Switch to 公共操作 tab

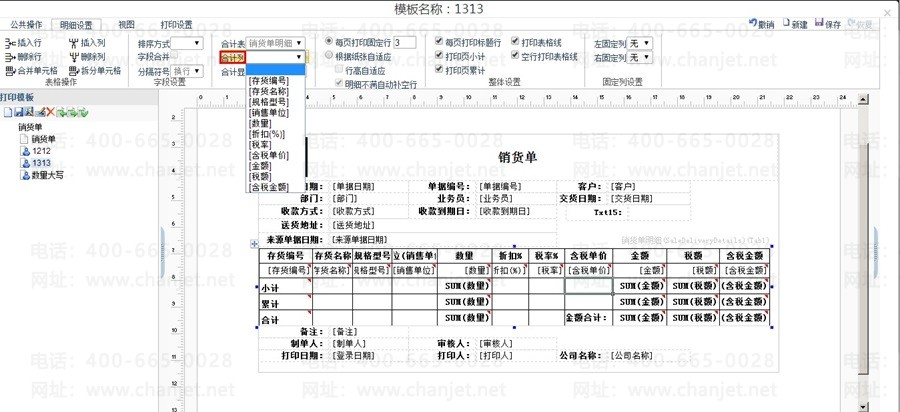tap(26, 25)
